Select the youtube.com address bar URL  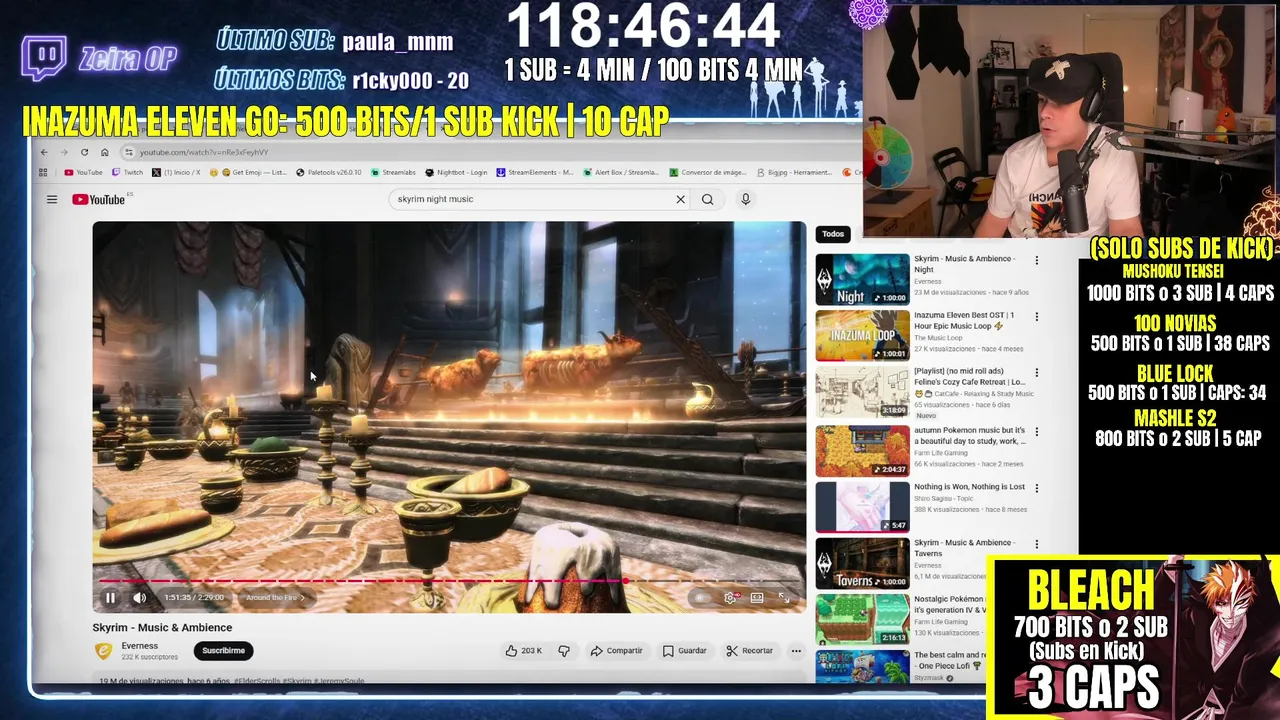click(204, 152)
